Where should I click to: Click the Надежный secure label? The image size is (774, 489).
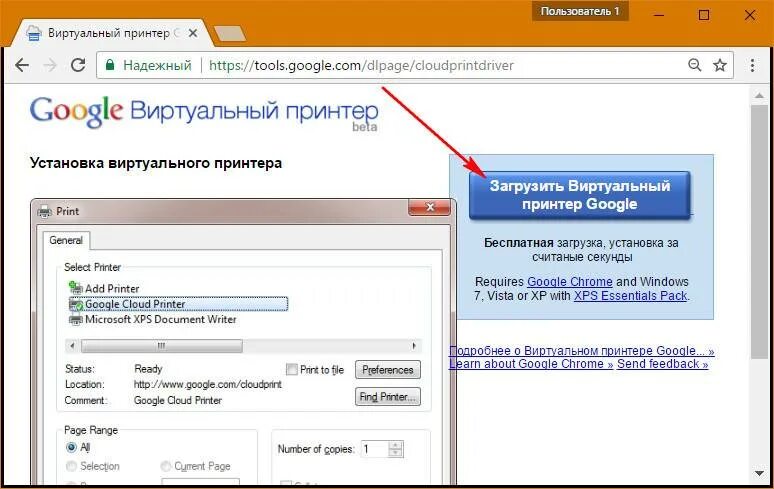[x=157, y=65]
